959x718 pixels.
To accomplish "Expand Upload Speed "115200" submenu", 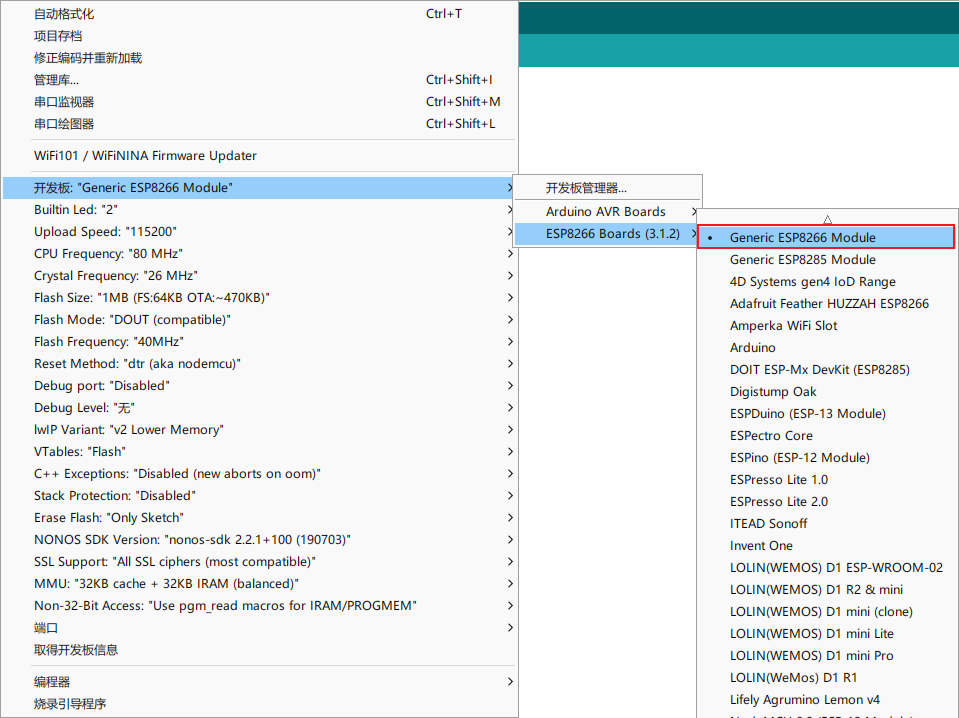I will click(260, 232).
